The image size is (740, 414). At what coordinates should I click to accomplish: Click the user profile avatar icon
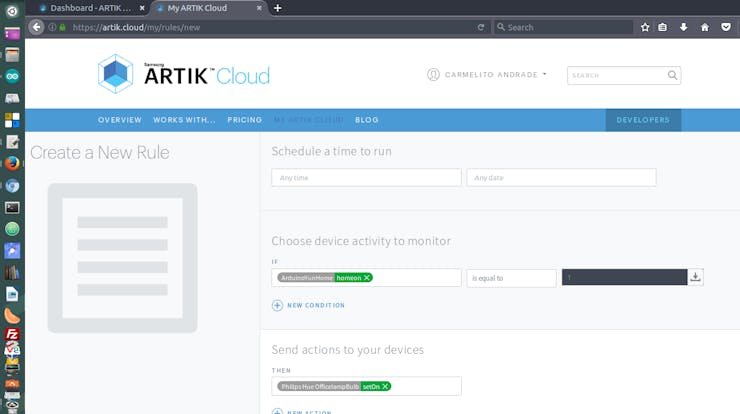click(x=433, y=75)
